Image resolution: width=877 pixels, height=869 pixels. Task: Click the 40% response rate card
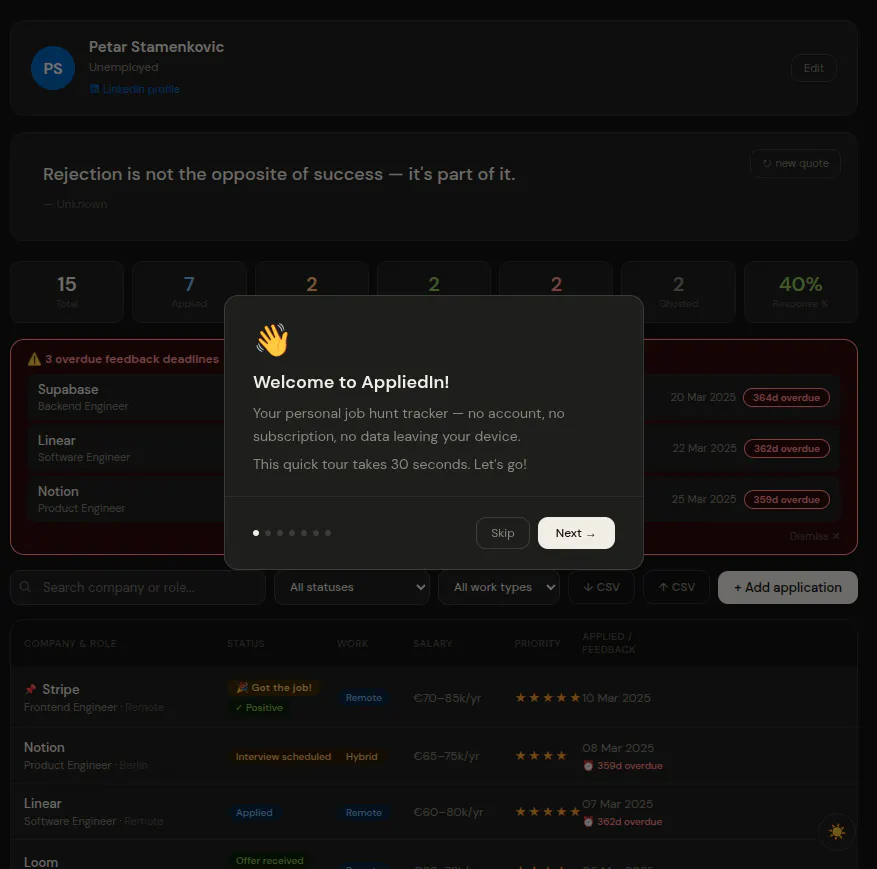point(800,292)
